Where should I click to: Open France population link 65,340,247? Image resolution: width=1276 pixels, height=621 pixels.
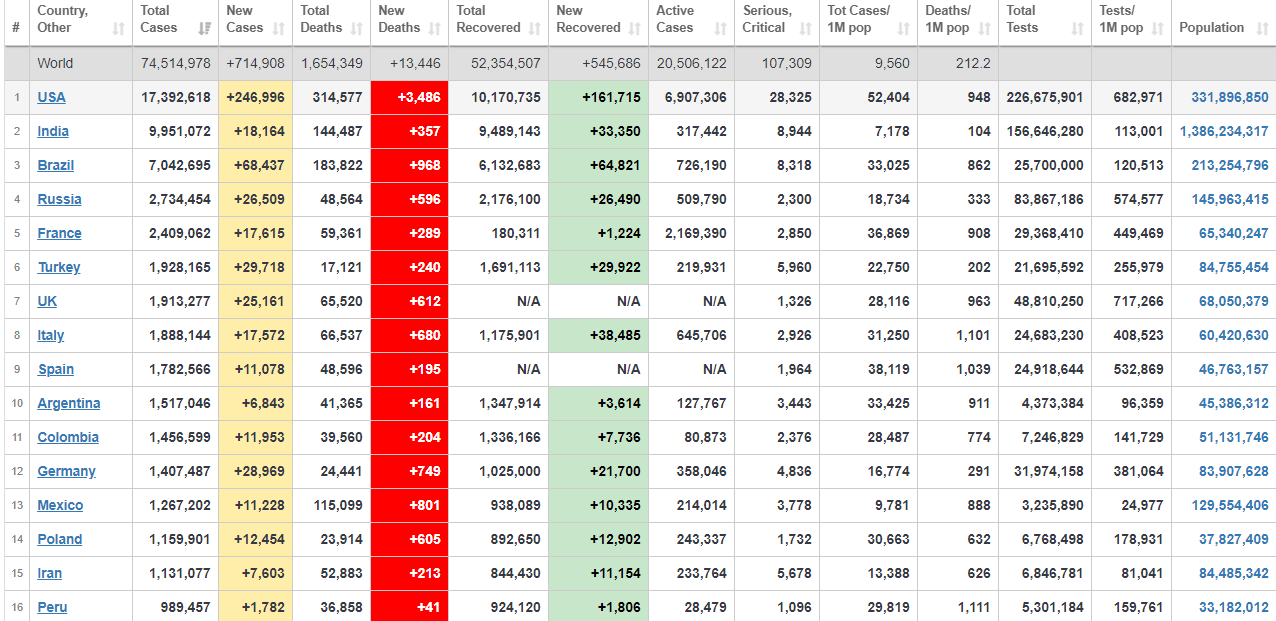tap(1234, 233)
